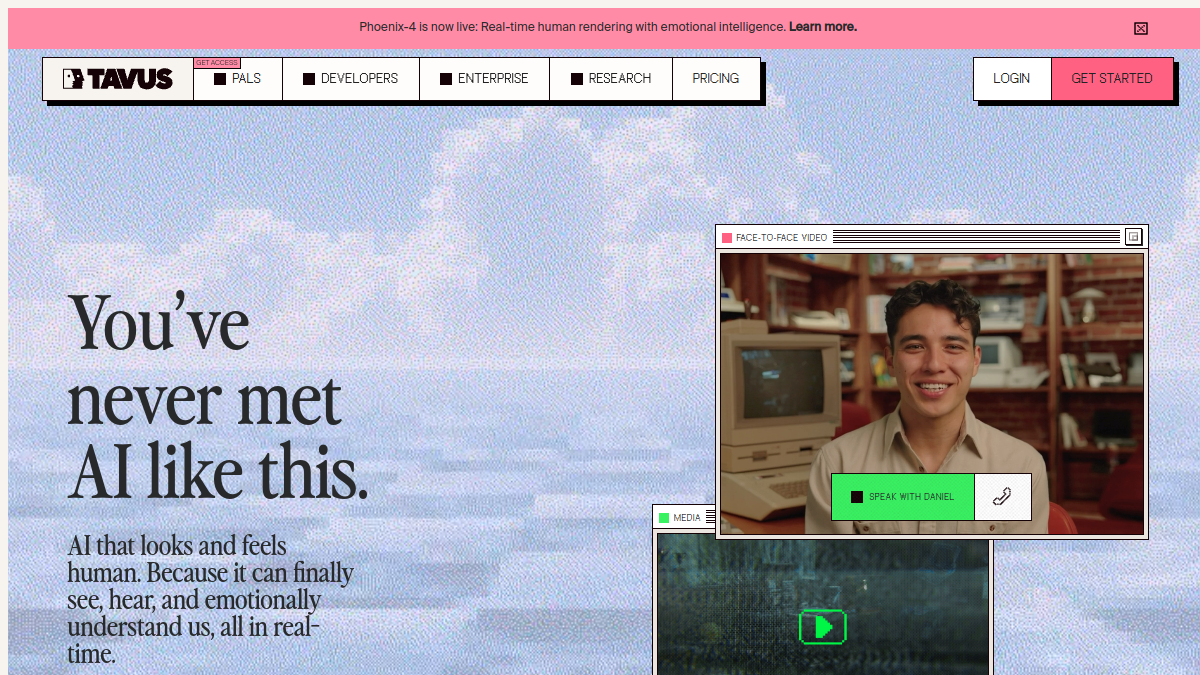Open the Enterprise menu

[x=485, y=79]
